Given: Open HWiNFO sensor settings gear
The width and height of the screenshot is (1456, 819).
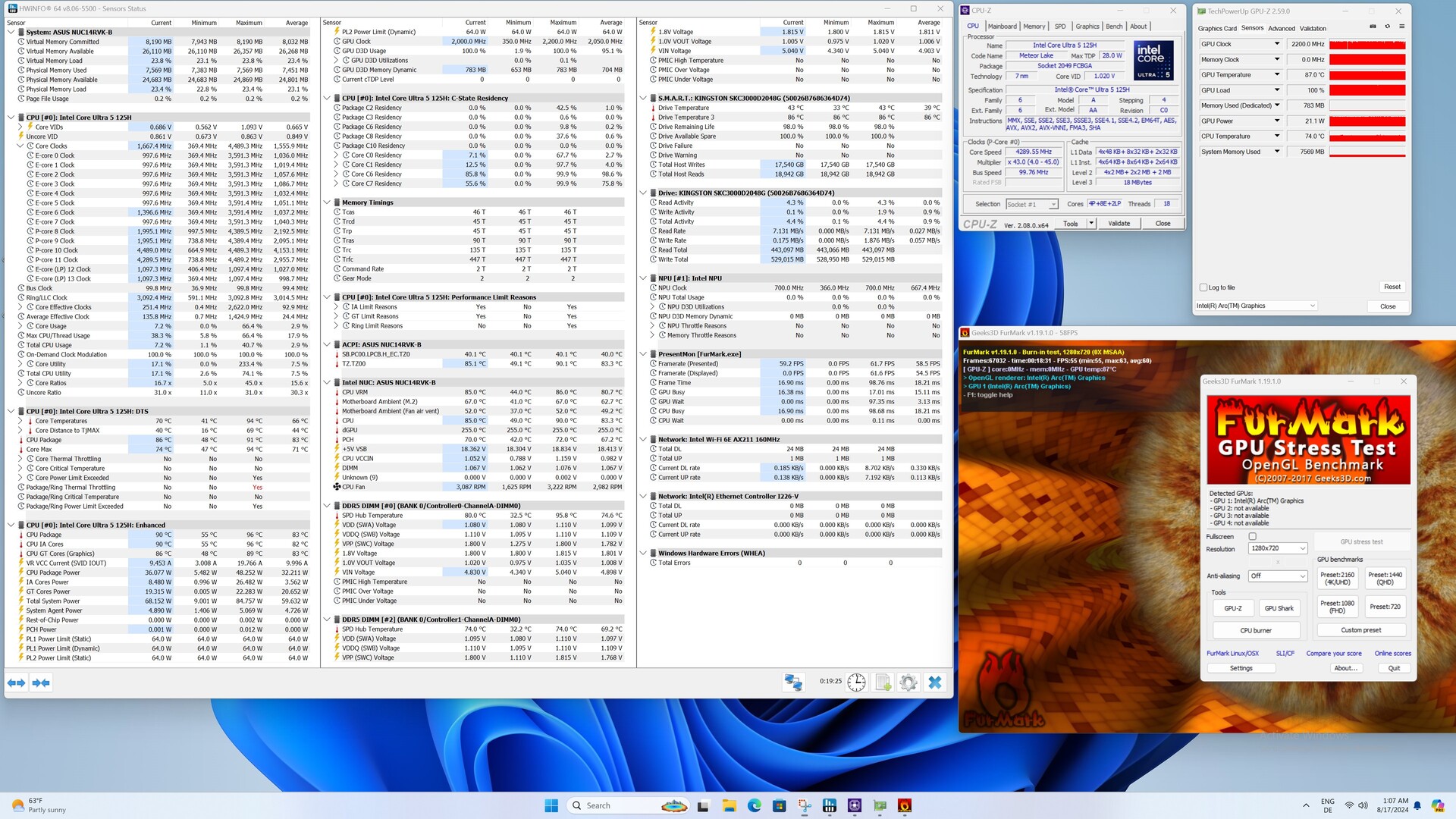Looking at the screenshot, I should (908, 682).
